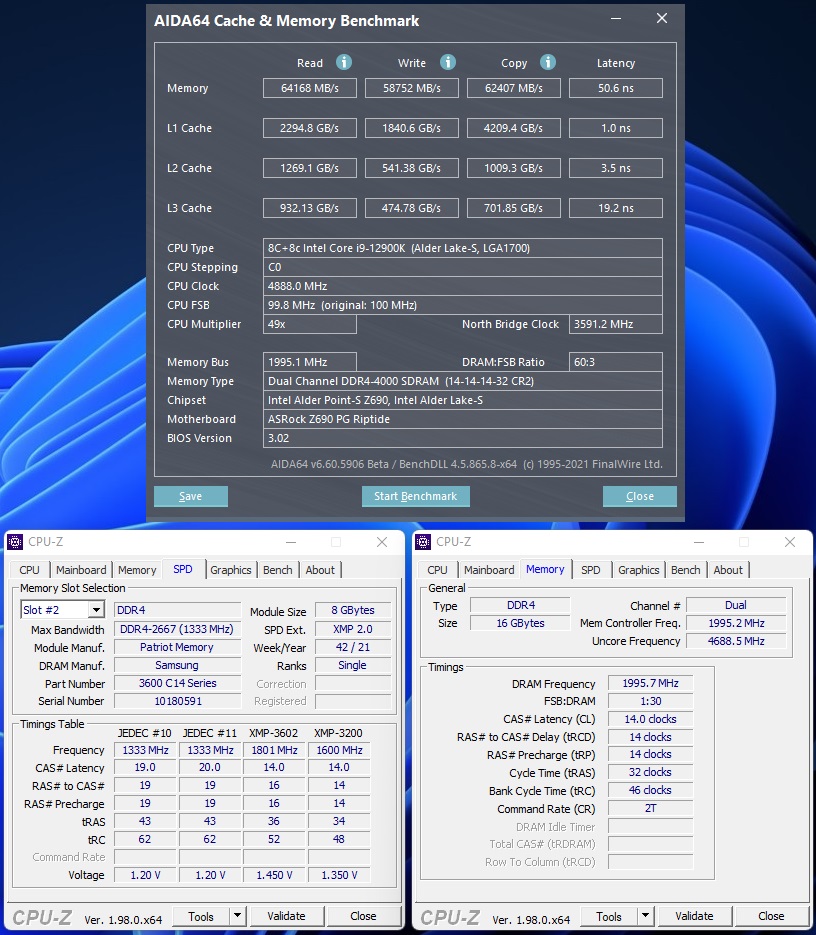Click Memory Read value 64168 MB/s
816x935 pixels.
tap(310, 88)
